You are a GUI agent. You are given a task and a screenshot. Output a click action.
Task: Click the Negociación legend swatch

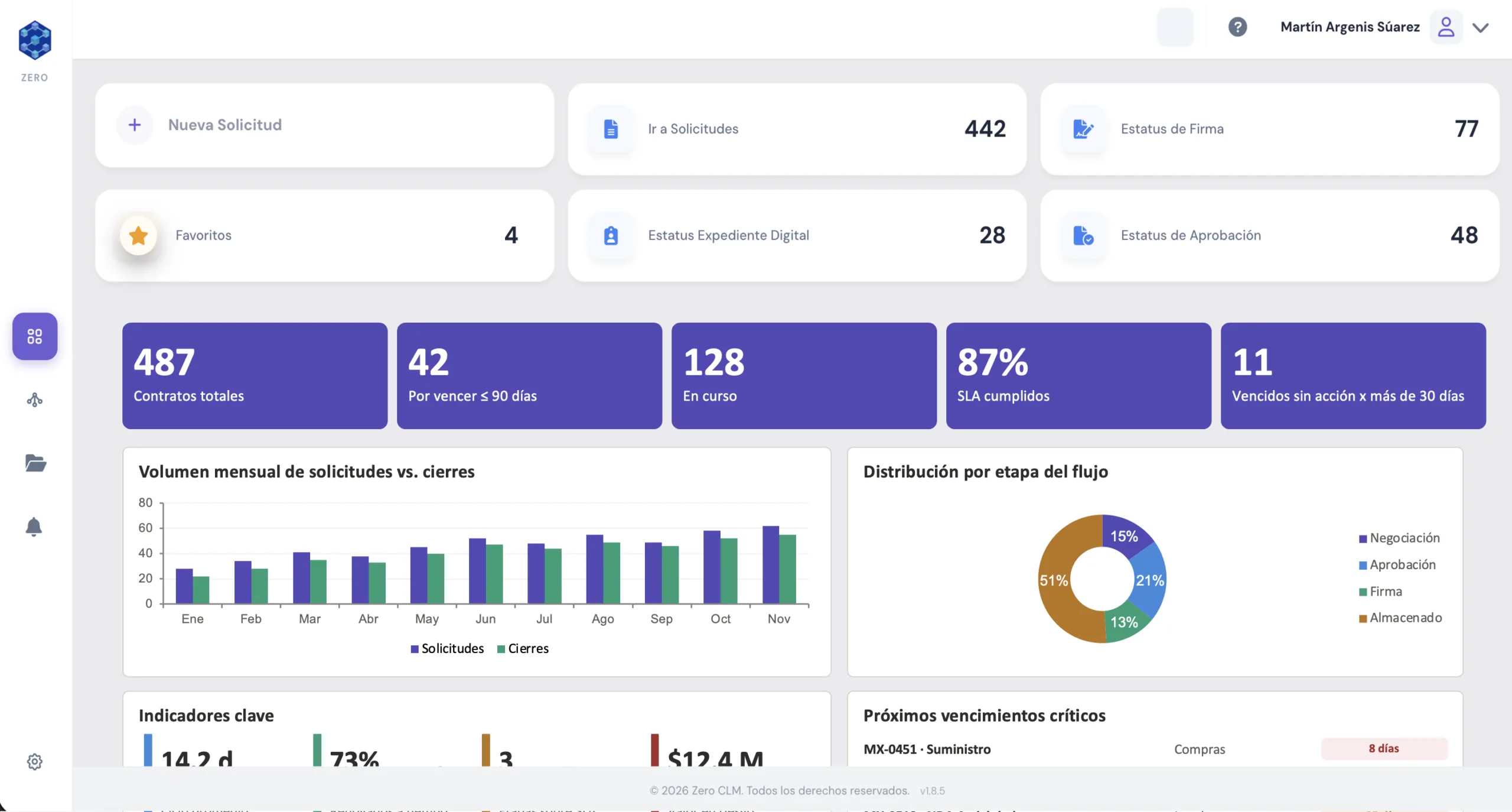pyautogui.click(x=1363, y=539)
